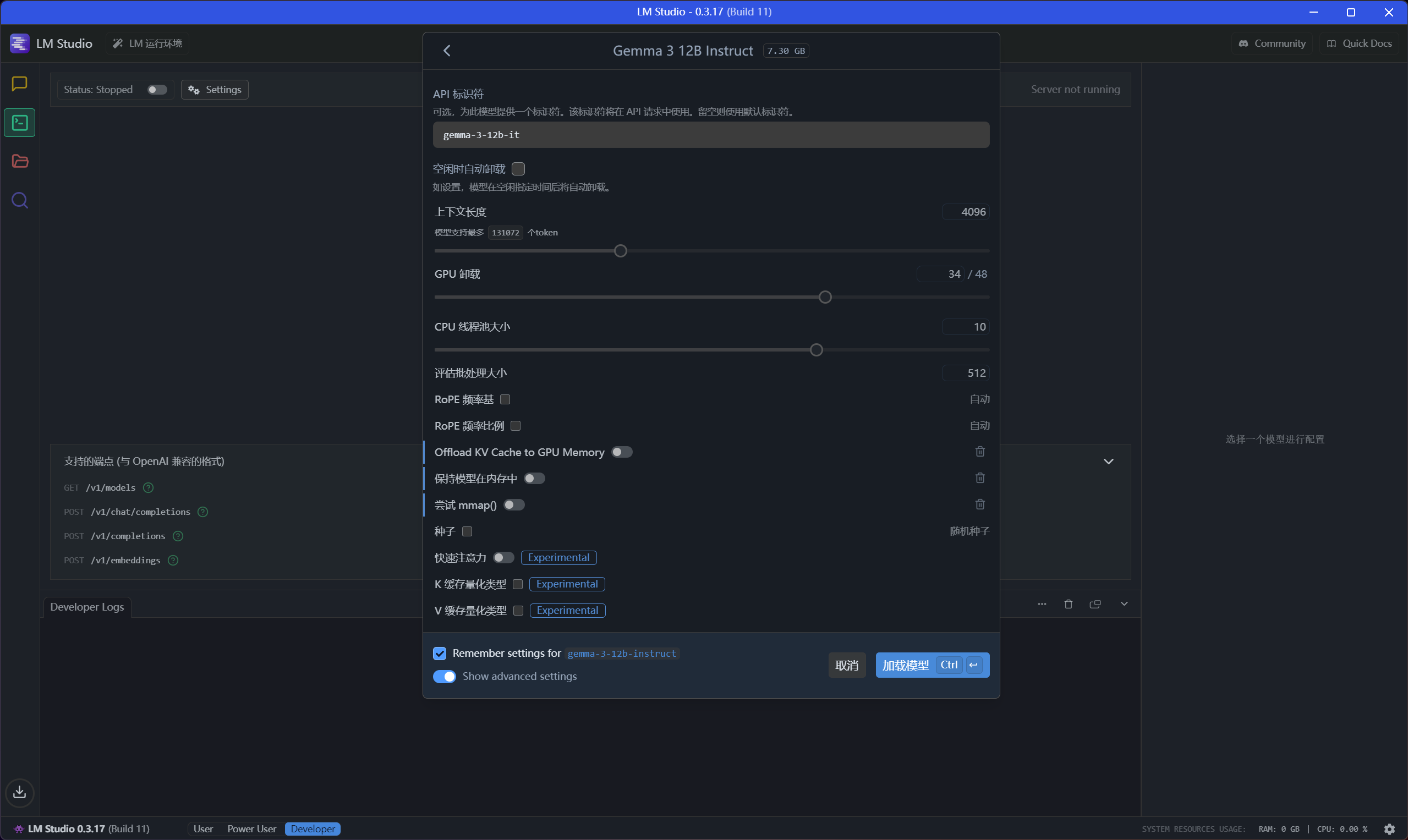Screen dimensions: 1408x840
Task: Click the gemma-3-12b-instruct model tag
Action: click(x=622, y=654)
